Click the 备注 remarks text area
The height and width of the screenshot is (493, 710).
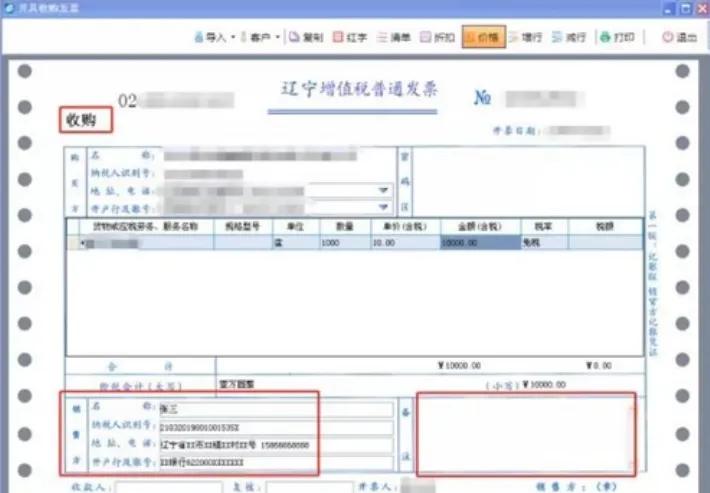pos(526,434)
